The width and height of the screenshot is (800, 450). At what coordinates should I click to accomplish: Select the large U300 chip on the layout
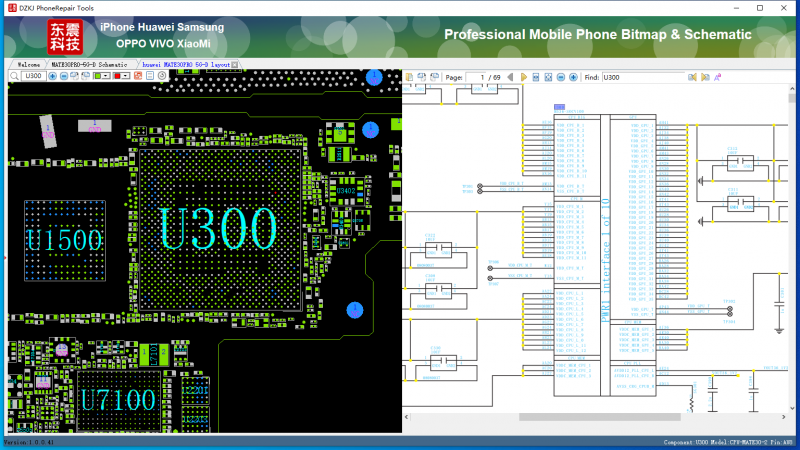pyautogui.click(x=219, y=229)
